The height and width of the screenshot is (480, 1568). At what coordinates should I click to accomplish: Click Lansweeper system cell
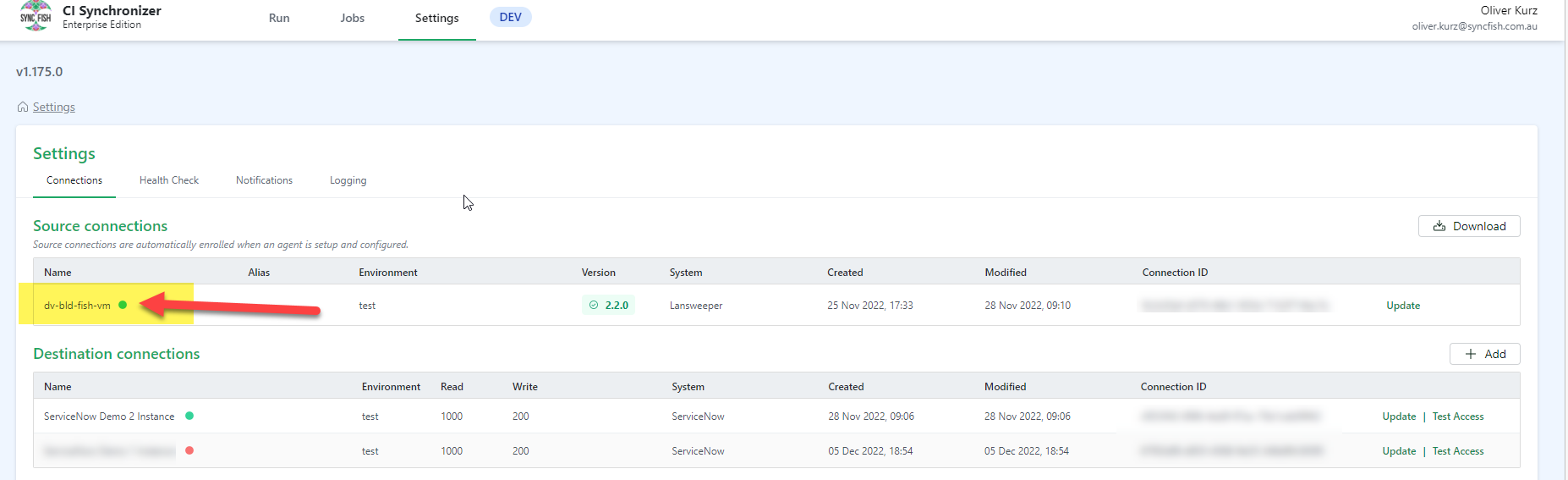[696, 306]
